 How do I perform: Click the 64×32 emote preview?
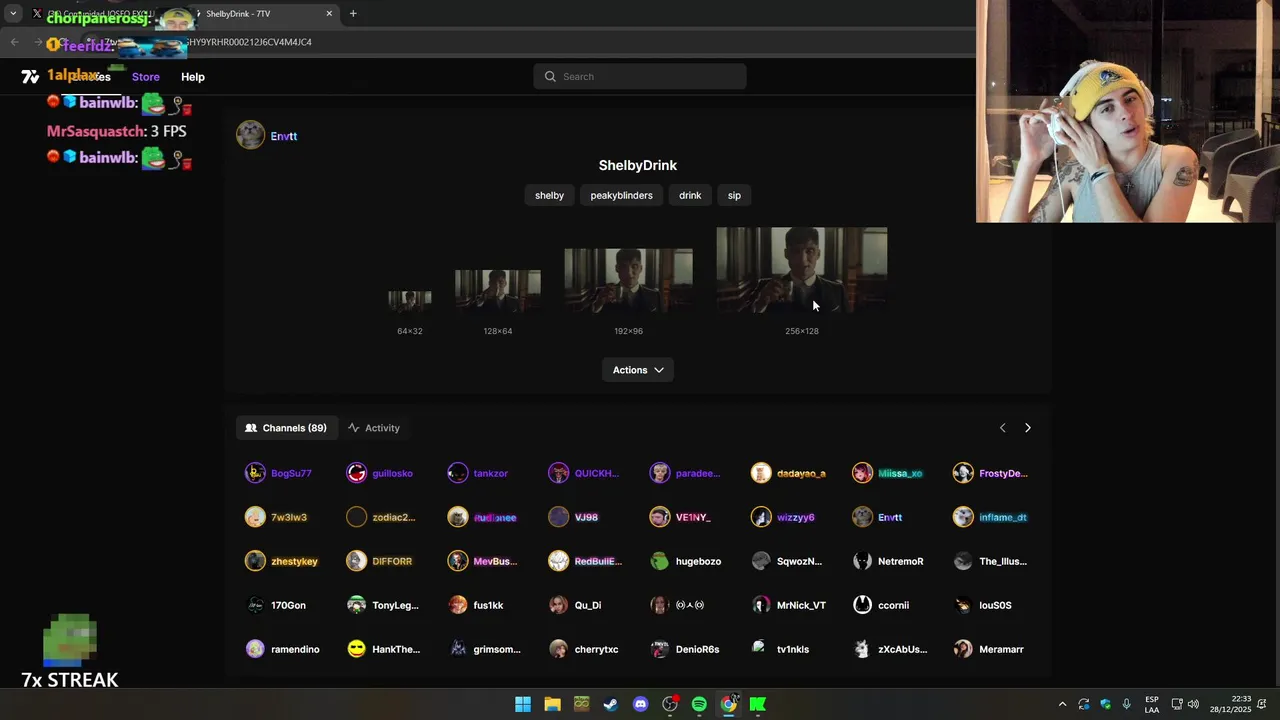pyautogui.click(x=410, y=301)
